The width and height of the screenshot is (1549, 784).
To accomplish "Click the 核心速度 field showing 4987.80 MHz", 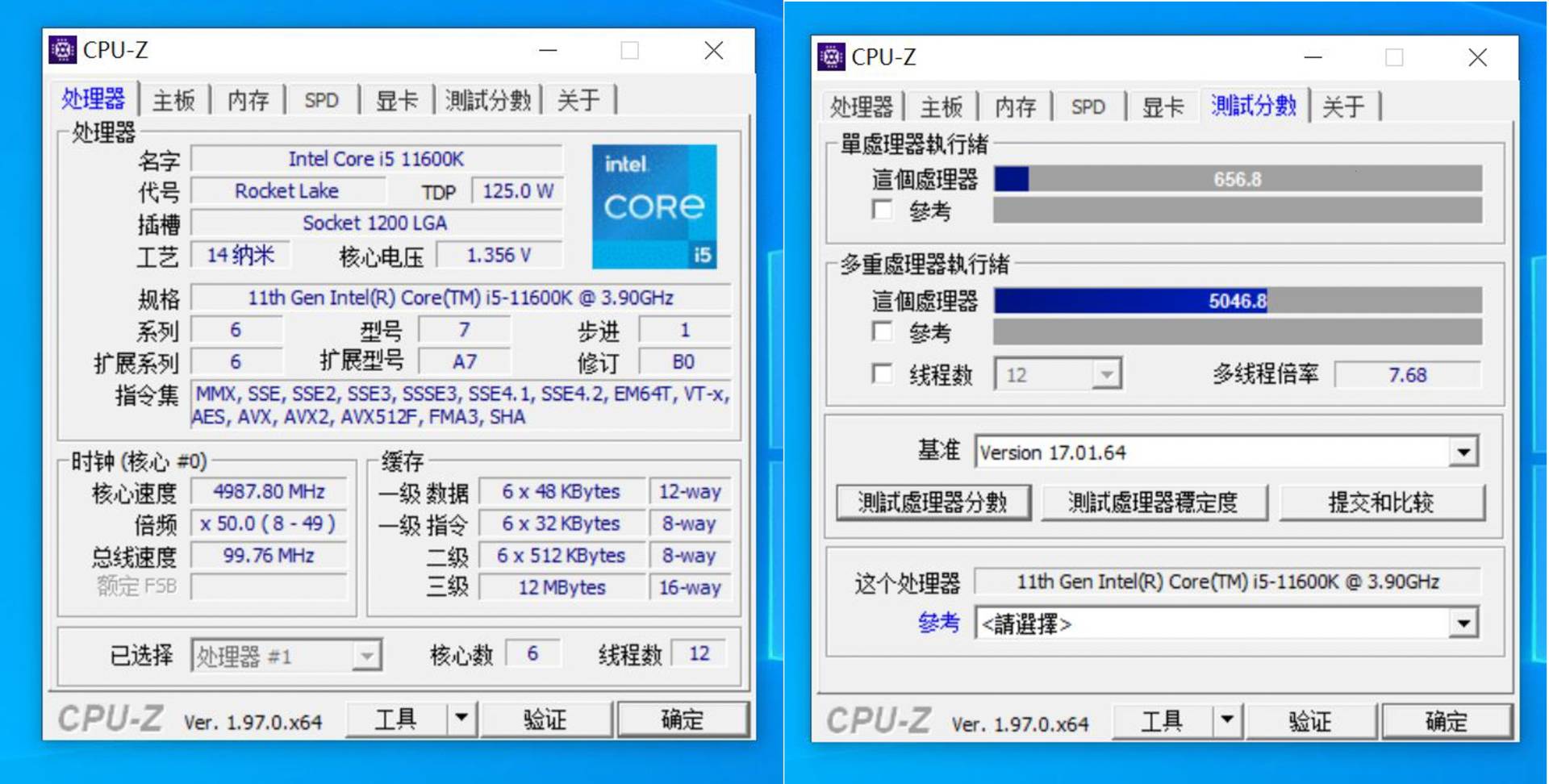I will 269,491.
